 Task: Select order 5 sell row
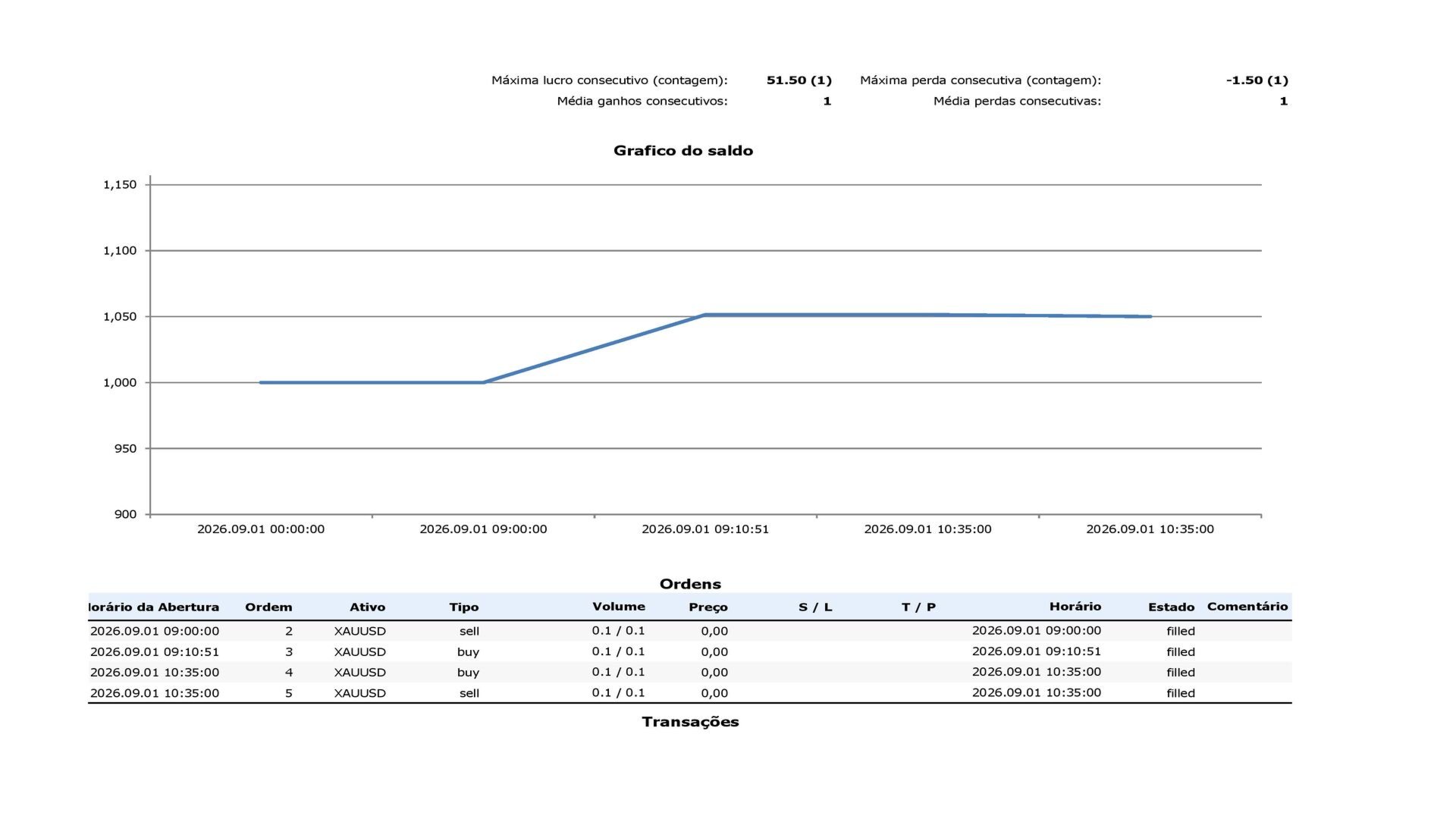(690, 692)
